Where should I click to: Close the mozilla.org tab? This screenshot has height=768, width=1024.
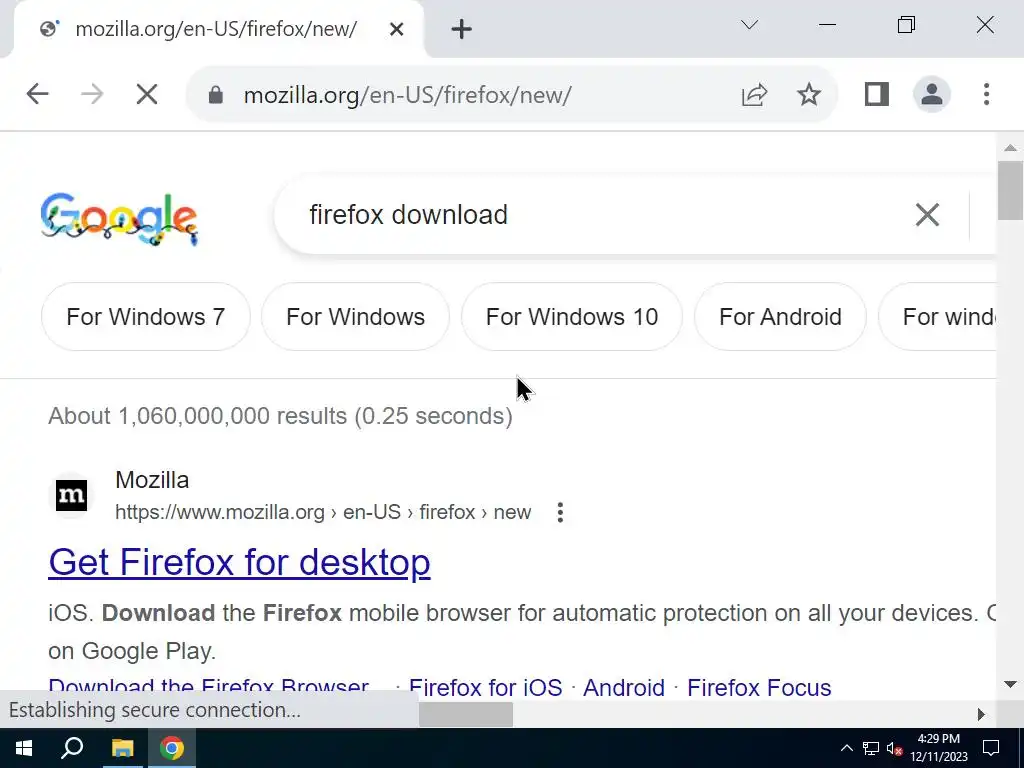(x=396, y=29)
